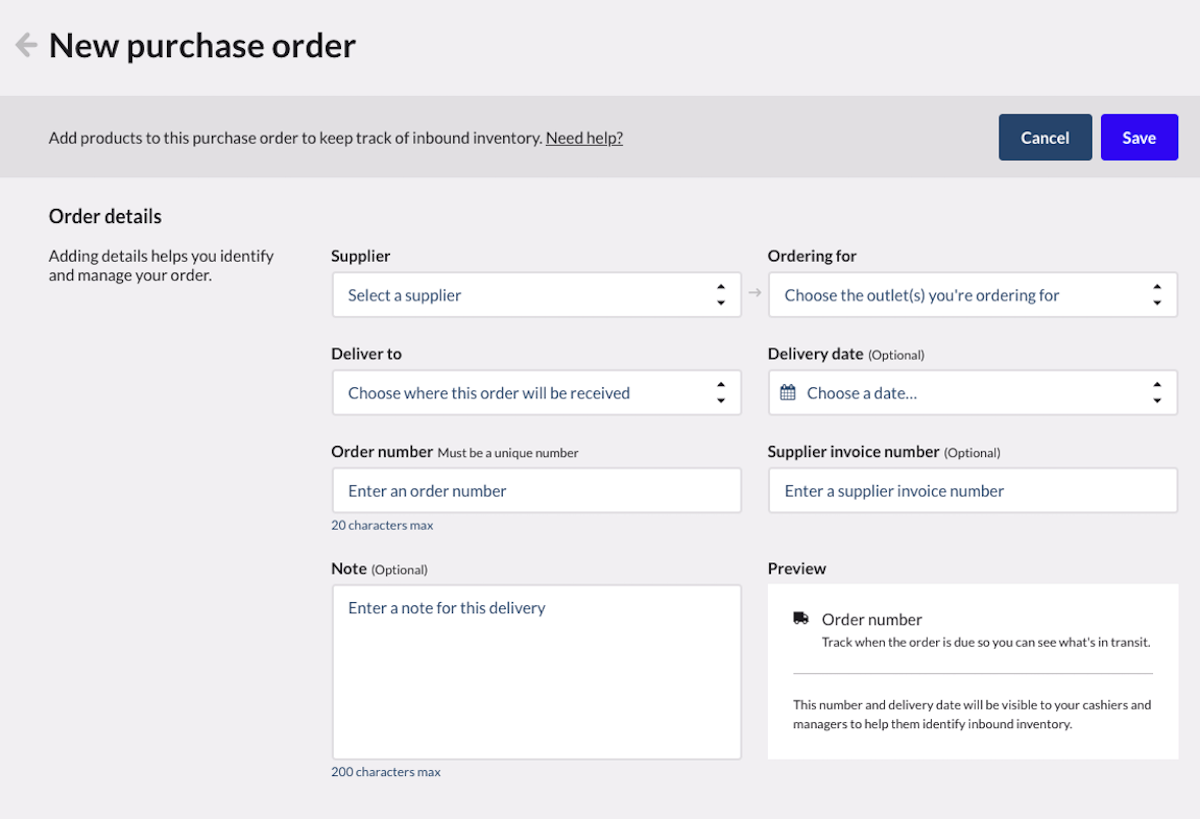Click the back arrow beside New purchase order
This screenshot has height=819, width=1200.
click(26, 45)
